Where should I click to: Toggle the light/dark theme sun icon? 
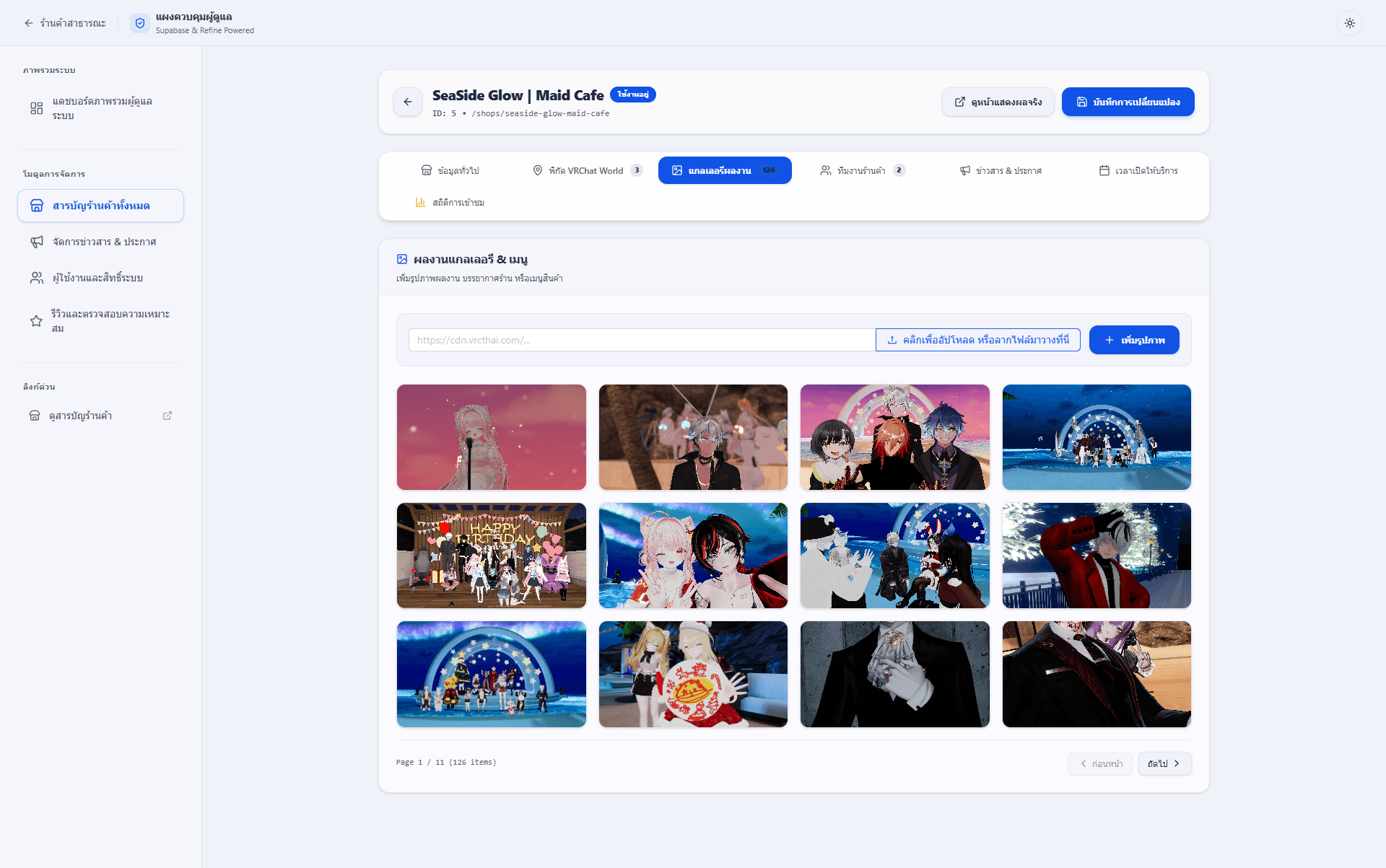pyautogui.click(x=1349, y=23)
